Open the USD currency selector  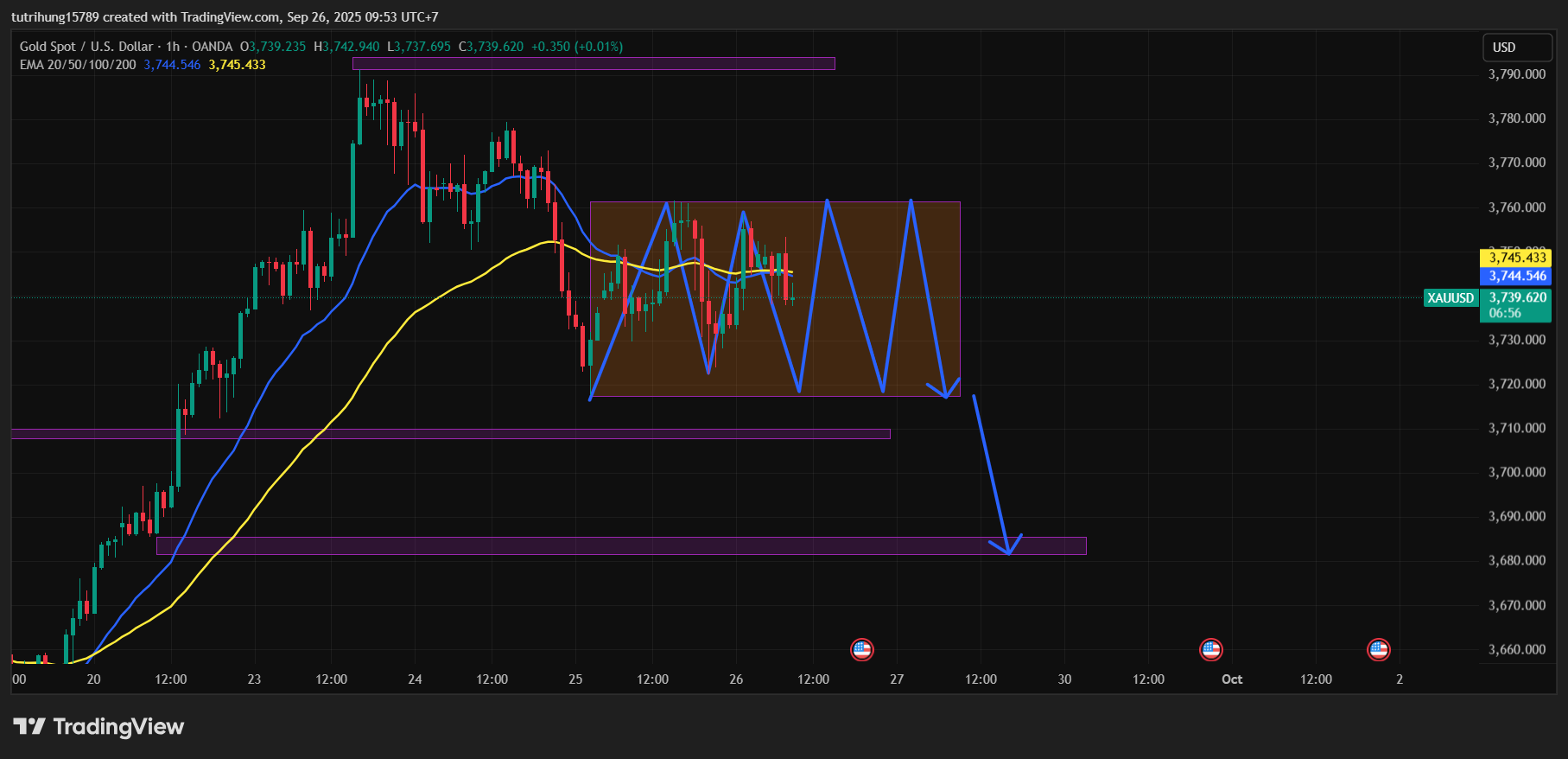point(1516,48)
